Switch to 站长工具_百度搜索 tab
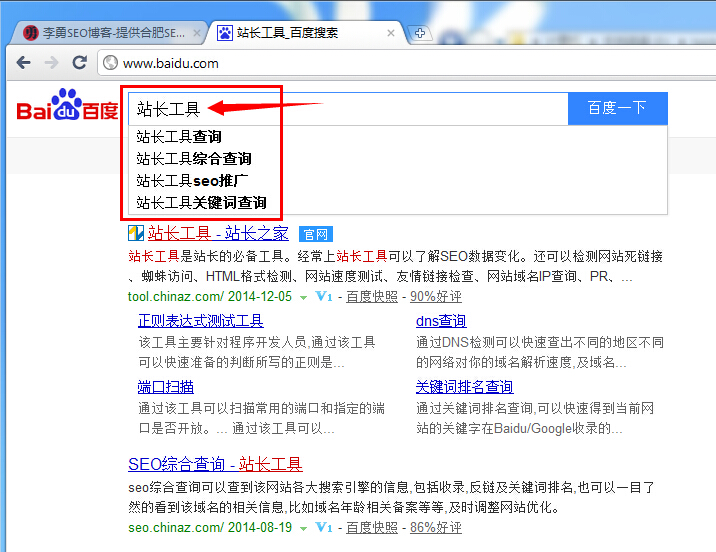The image size is (716, 552). pos(305,33)
